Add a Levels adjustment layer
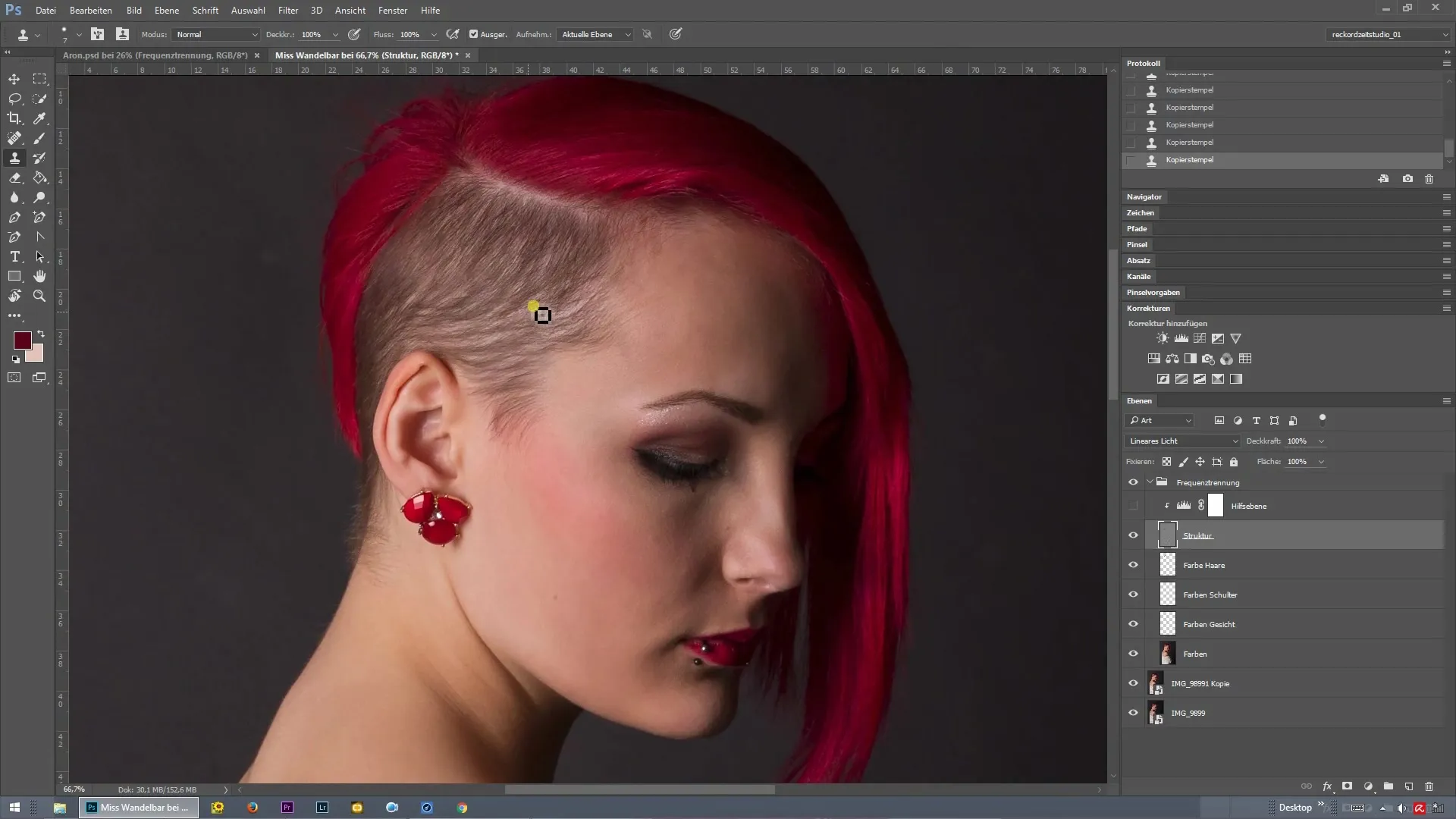The image size is (1456, 819). [x=1181, y=338]
